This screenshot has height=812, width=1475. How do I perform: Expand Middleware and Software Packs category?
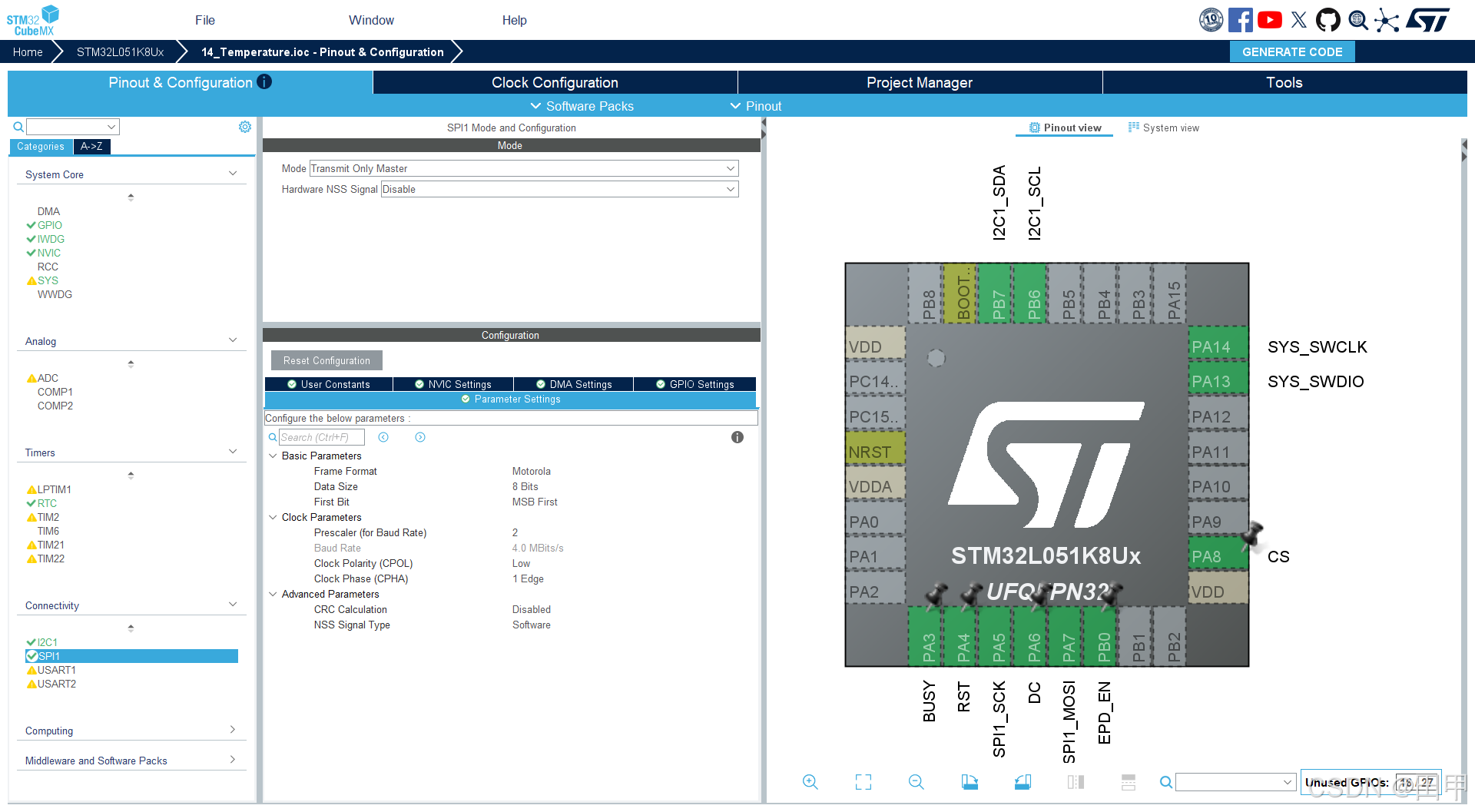(233, 760)
